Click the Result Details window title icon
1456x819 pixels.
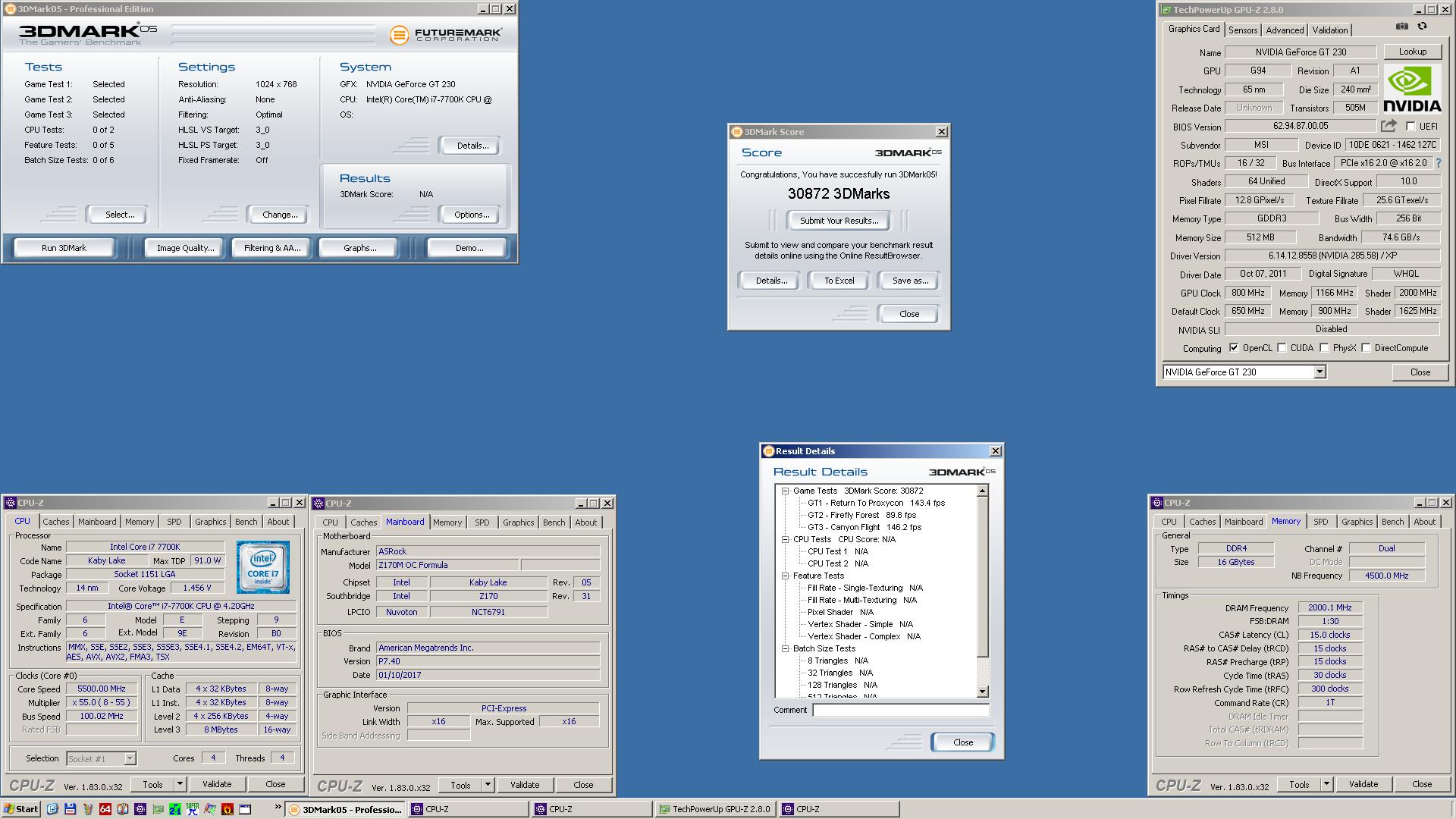pyautogui.click(x=768, y=451)
